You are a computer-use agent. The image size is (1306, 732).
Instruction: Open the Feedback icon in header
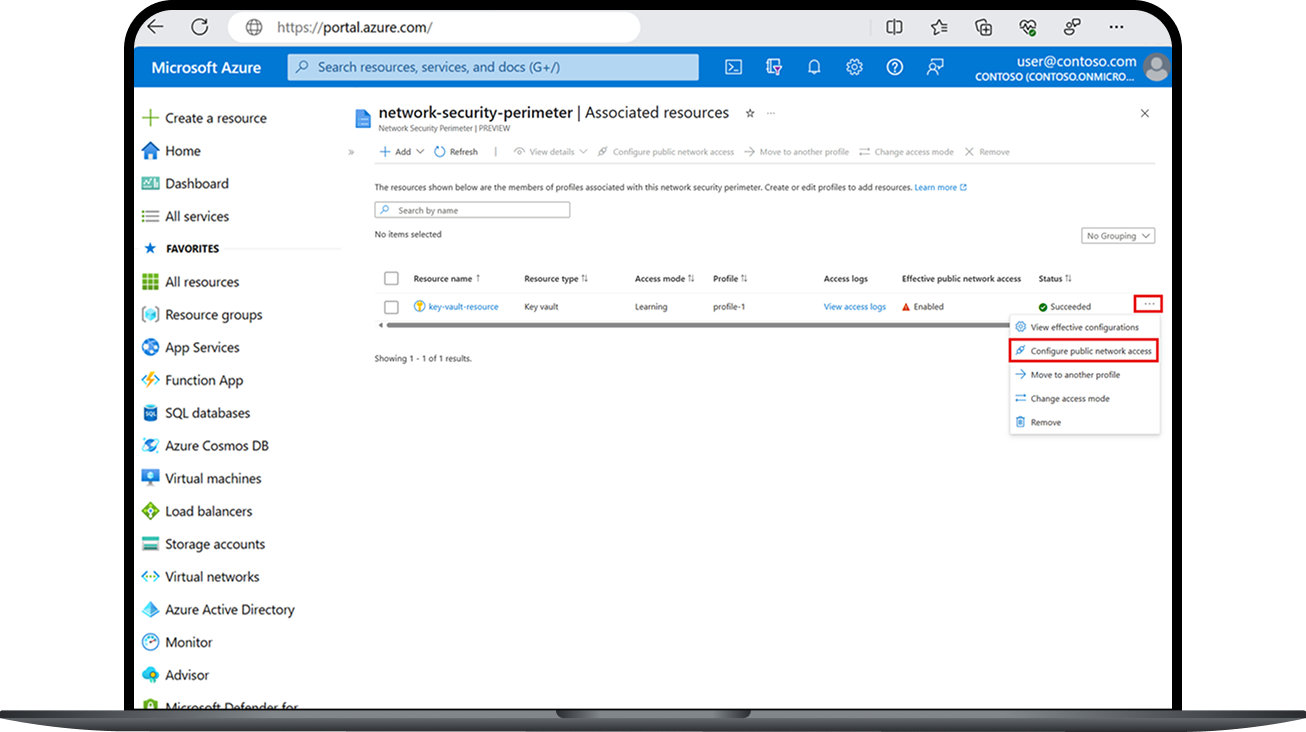tap(935, 67)
